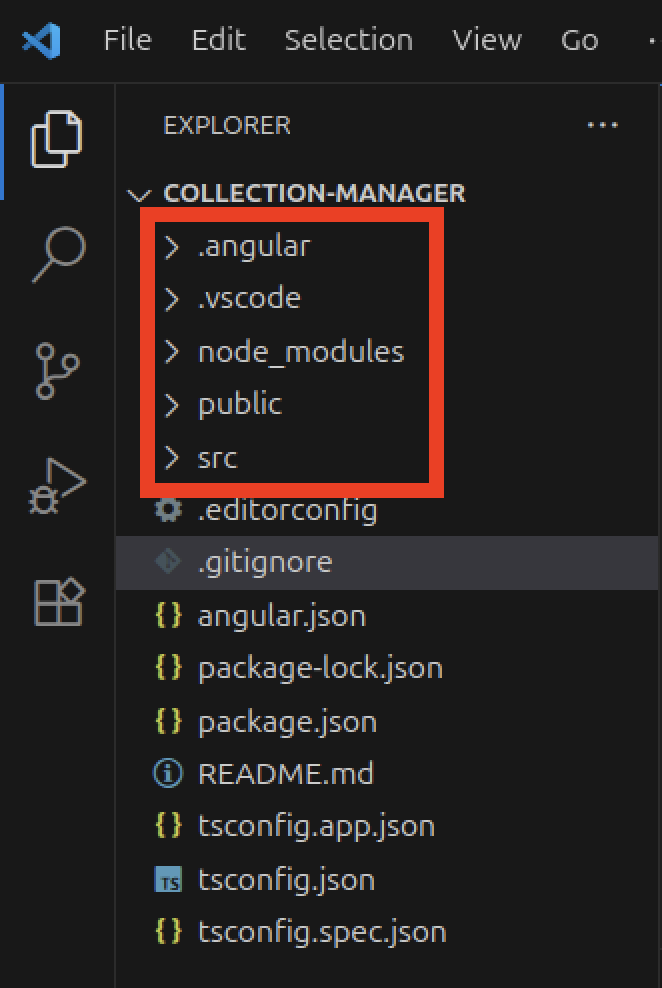Open the package.json file
The image size is (662, 988).
point(287,721)
